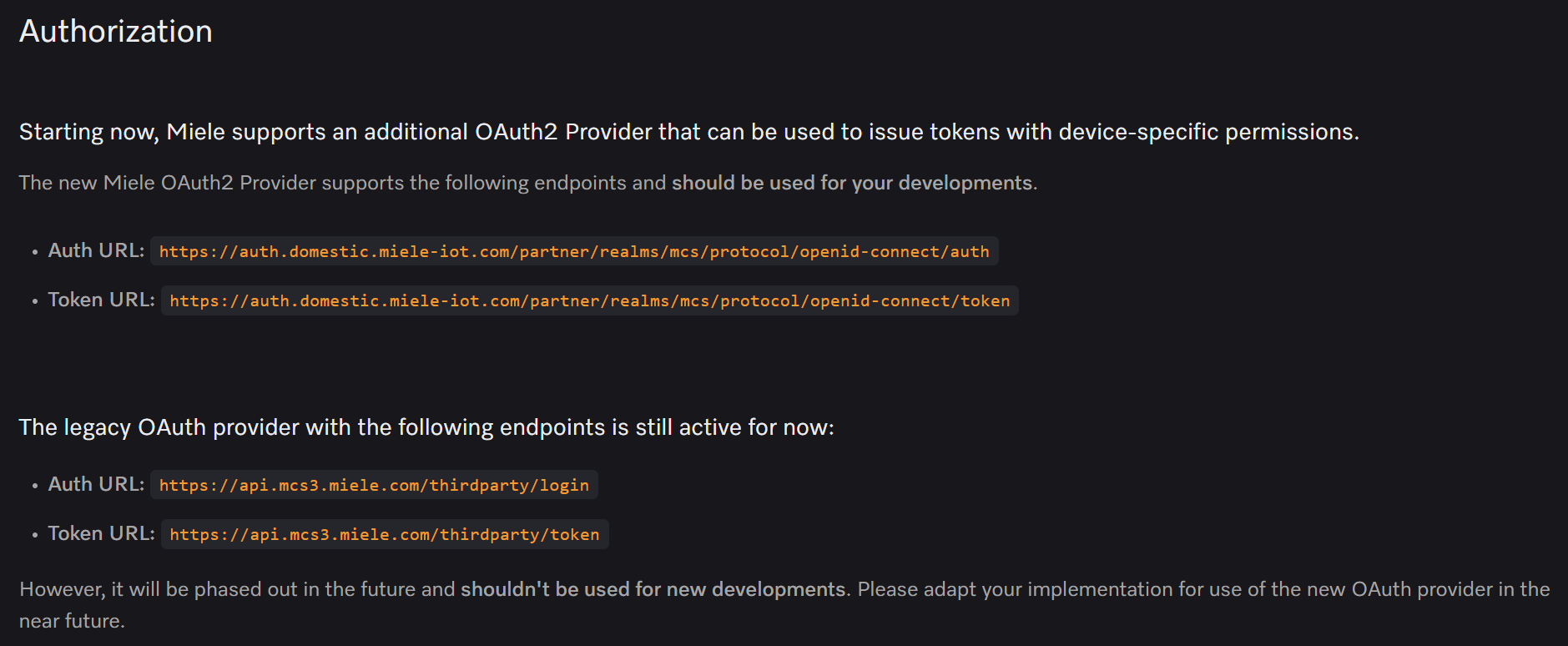Click the legacy thirdparty/token URL code

[385, 534]
